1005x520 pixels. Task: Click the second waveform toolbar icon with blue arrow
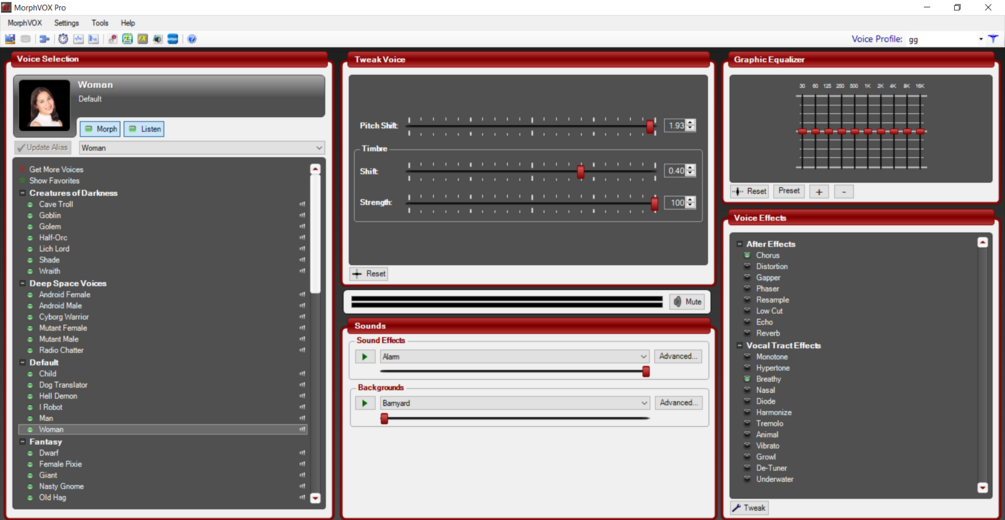point(94,39)
